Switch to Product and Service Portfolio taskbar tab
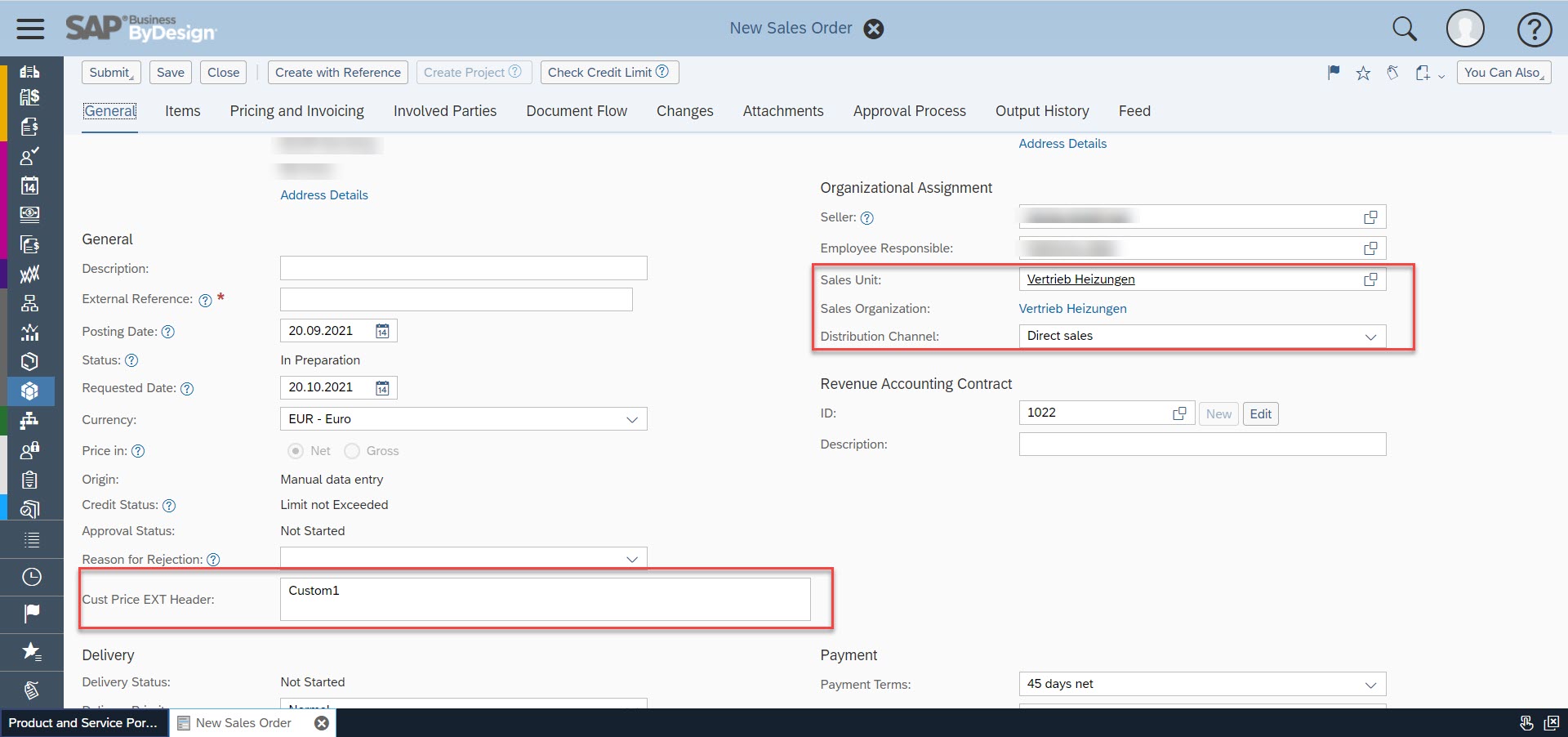The height and width of the screenshot is (737, 1568). (83, 723)
